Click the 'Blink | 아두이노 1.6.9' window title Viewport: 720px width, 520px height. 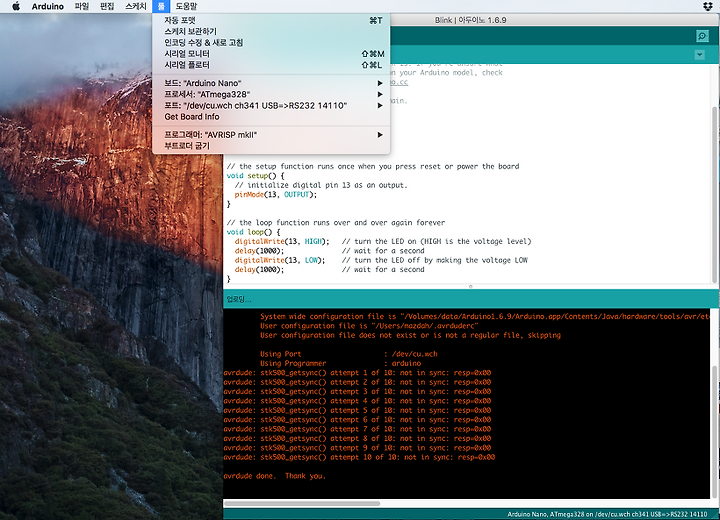click(x=470, y=20)
